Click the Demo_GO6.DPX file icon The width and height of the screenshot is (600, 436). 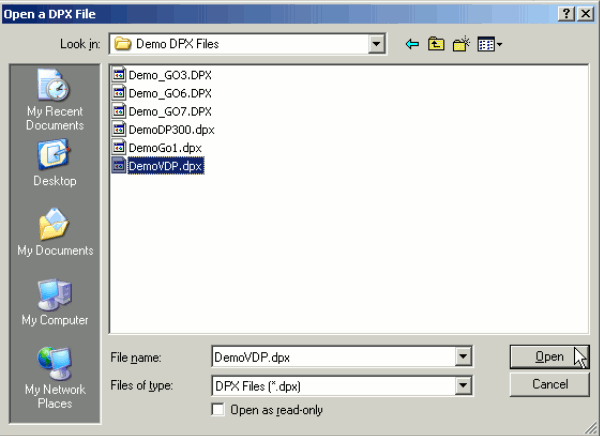point(119,93)
